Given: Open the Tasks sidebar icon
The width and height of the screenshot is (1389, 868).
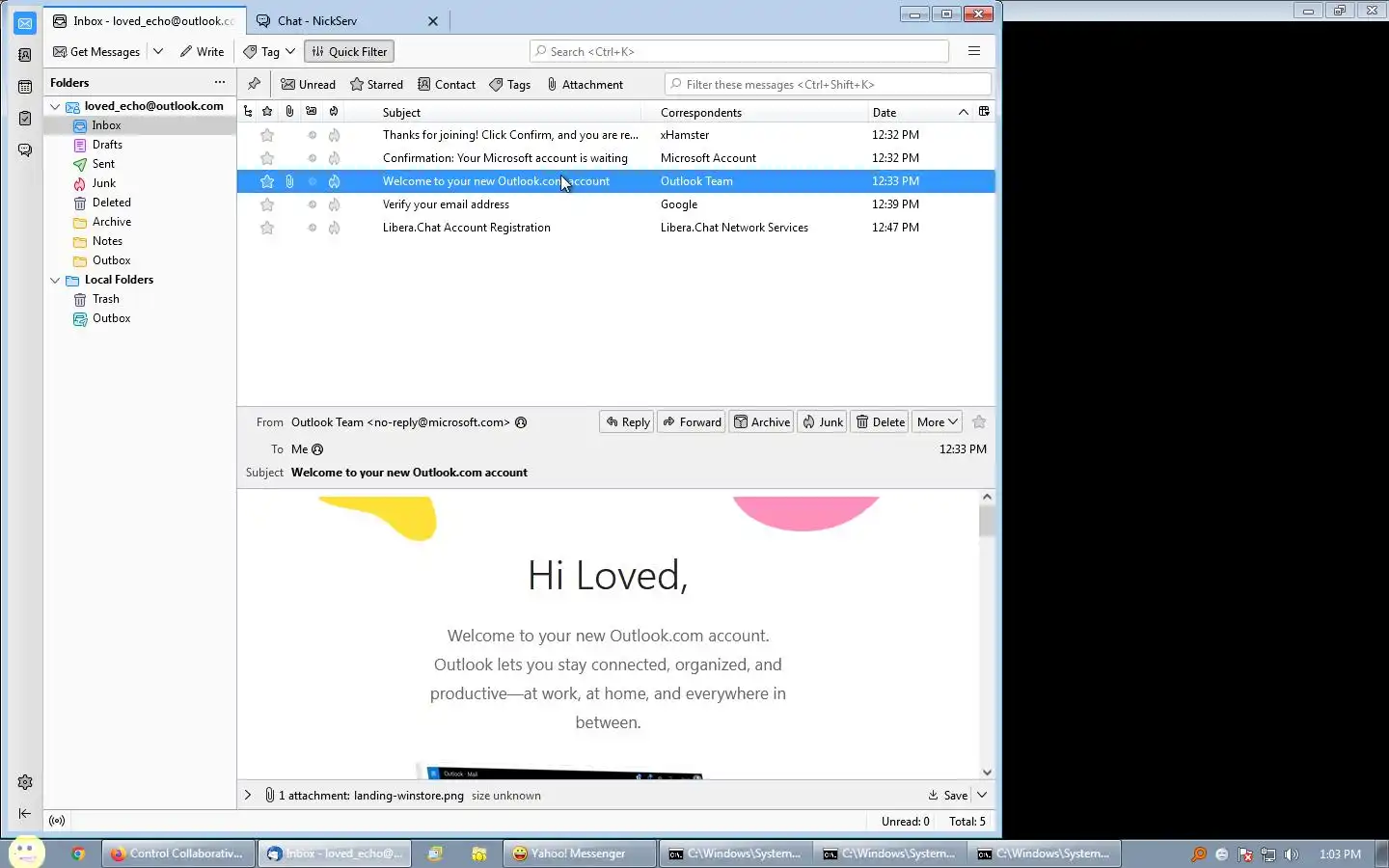Looking at the screenshot, I should (x=25, y=119).
